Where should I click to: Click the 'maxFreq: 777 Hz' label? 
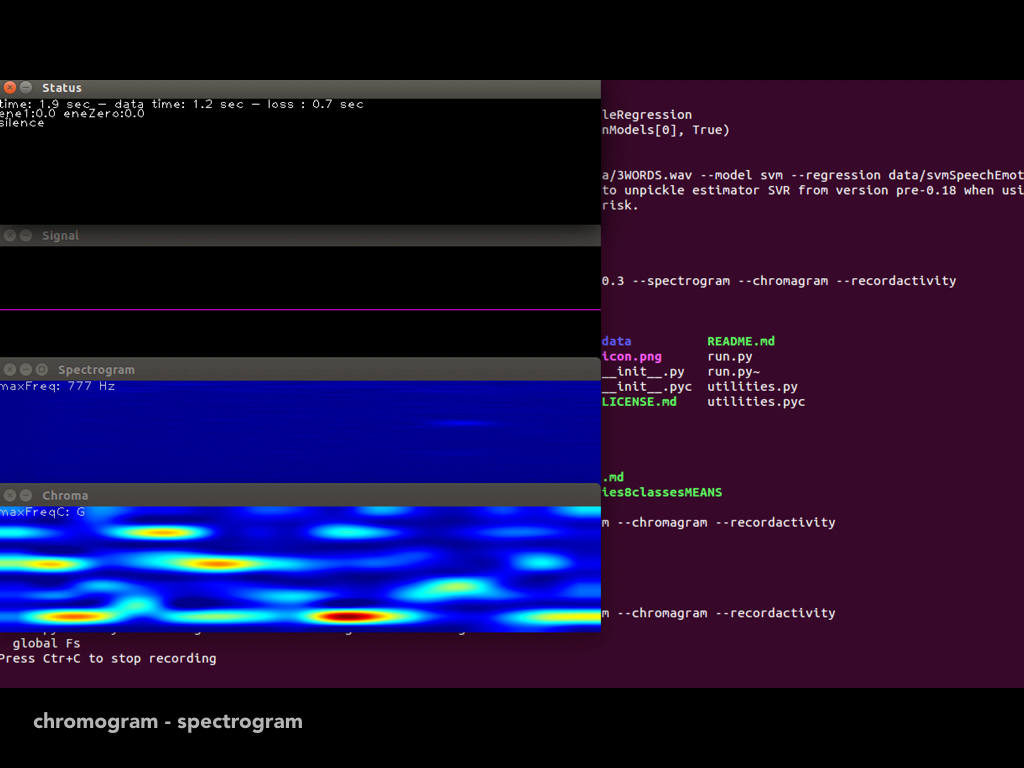click(x=57, y=386)
